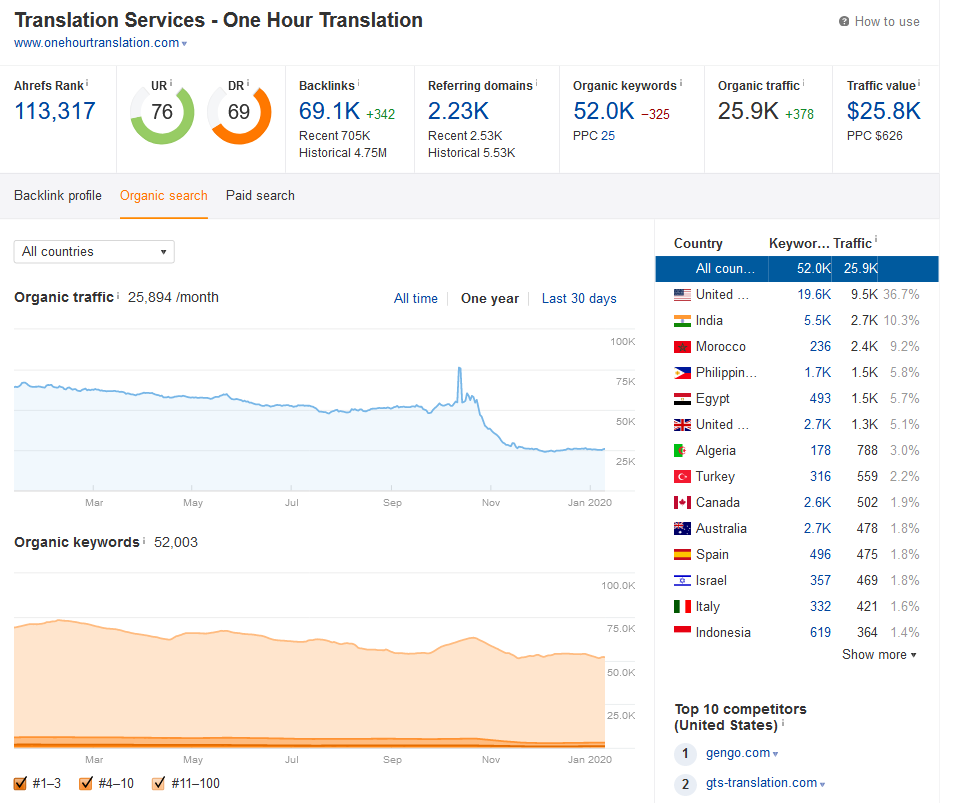Open the gengo.com competitor dropdown arrow

775,754
